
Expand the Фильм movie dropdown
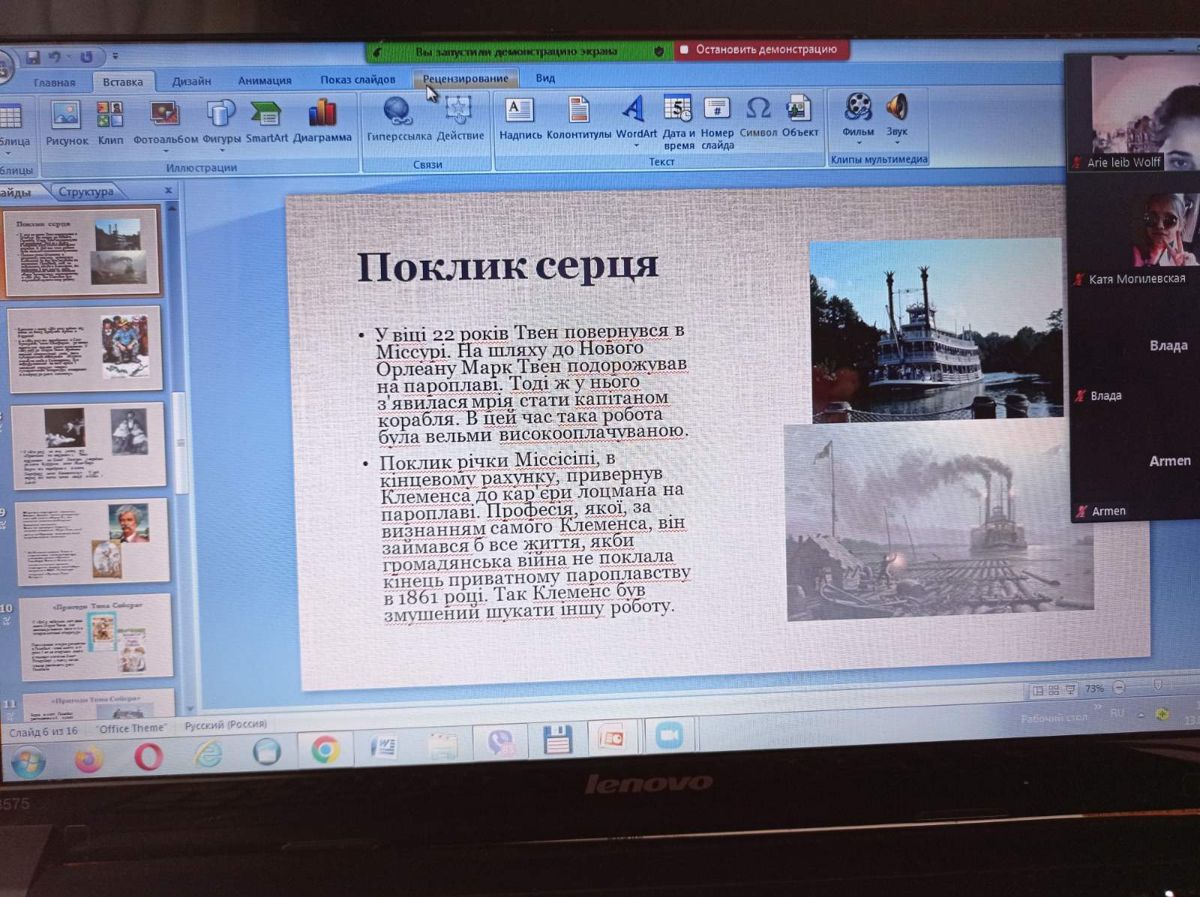pos(857,144)
